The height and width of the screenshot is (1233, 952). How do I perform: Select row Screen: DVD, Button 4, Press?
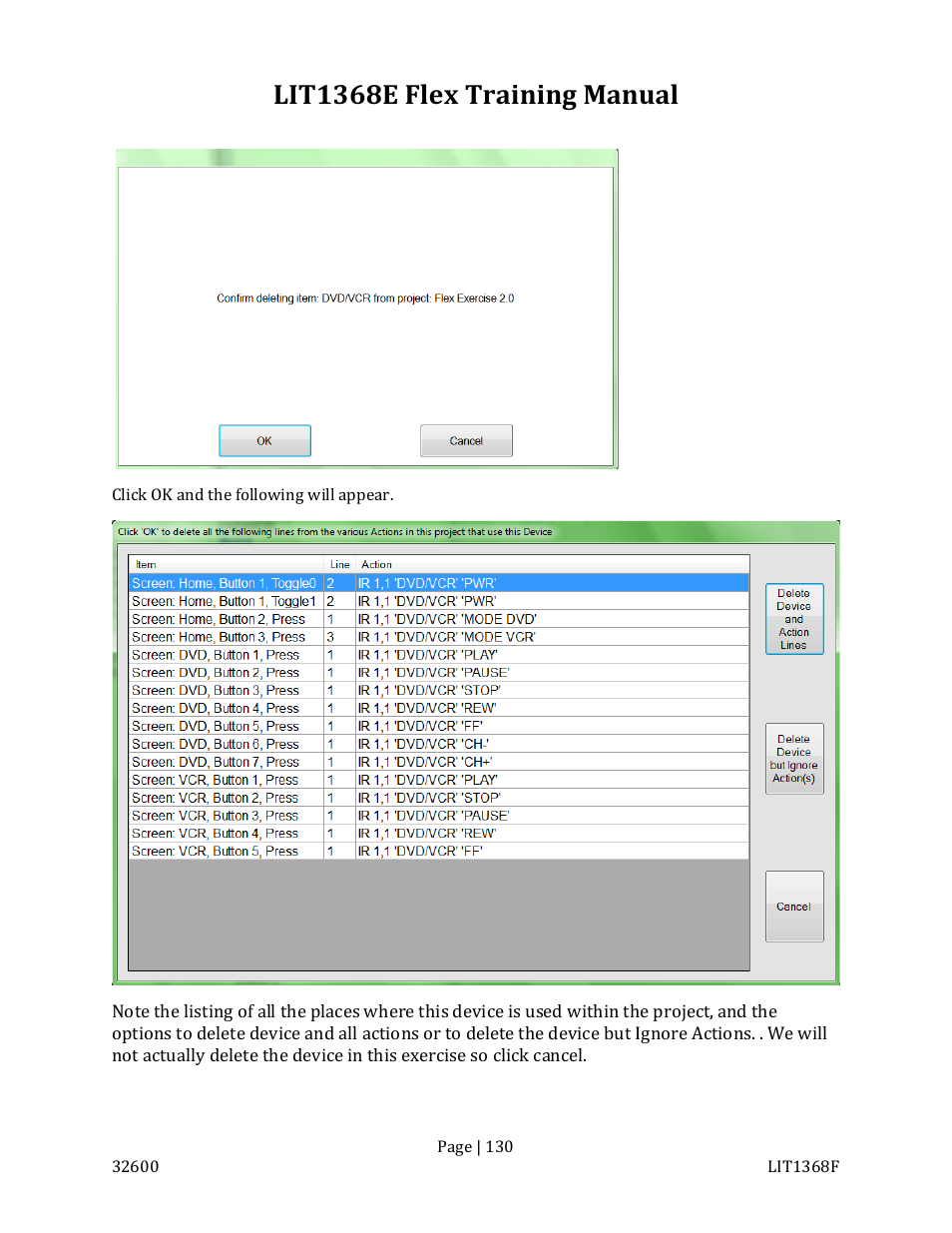tap(439, 709)
